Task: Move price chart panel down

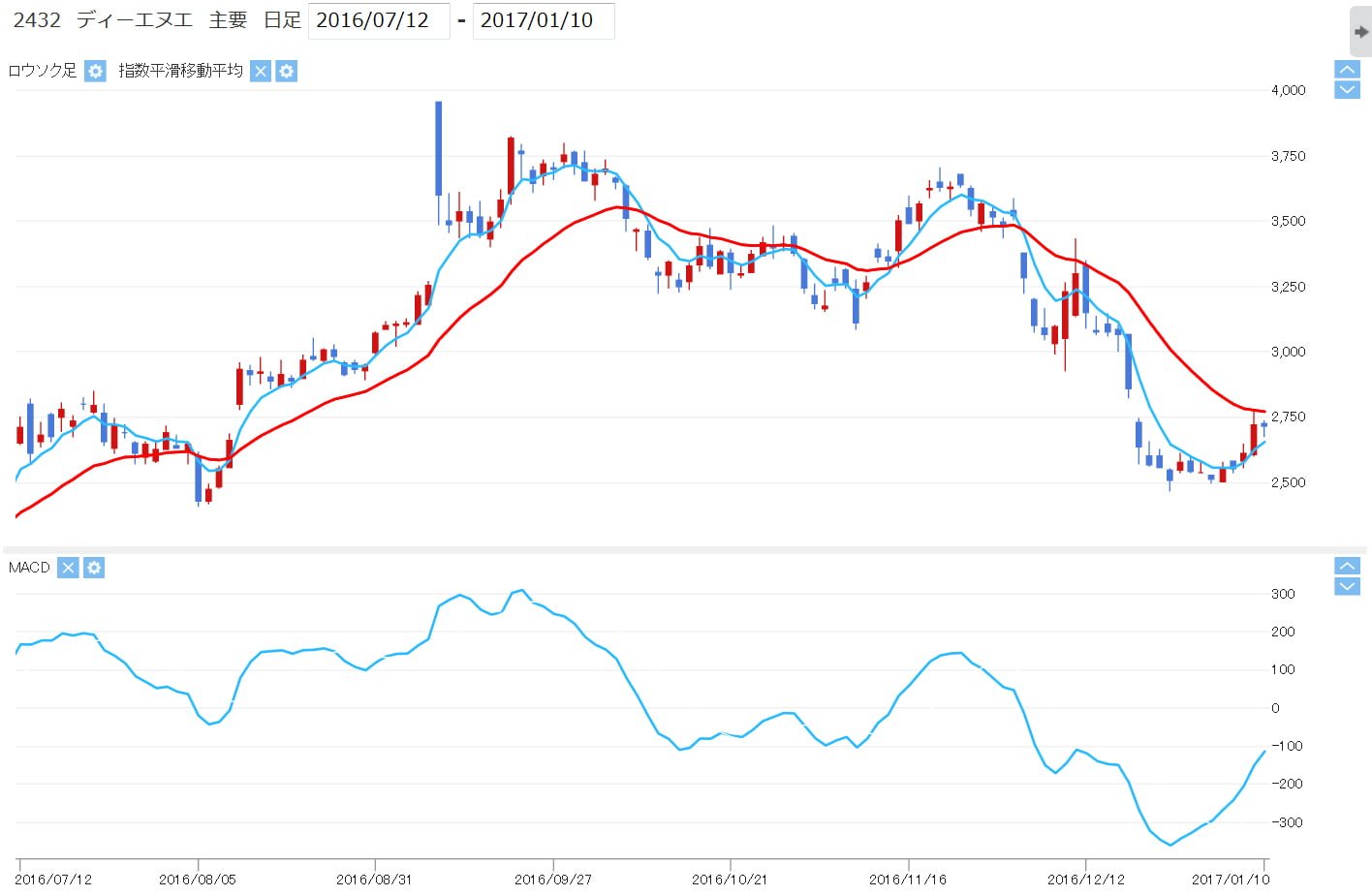Action: (x=1348, y=90)
